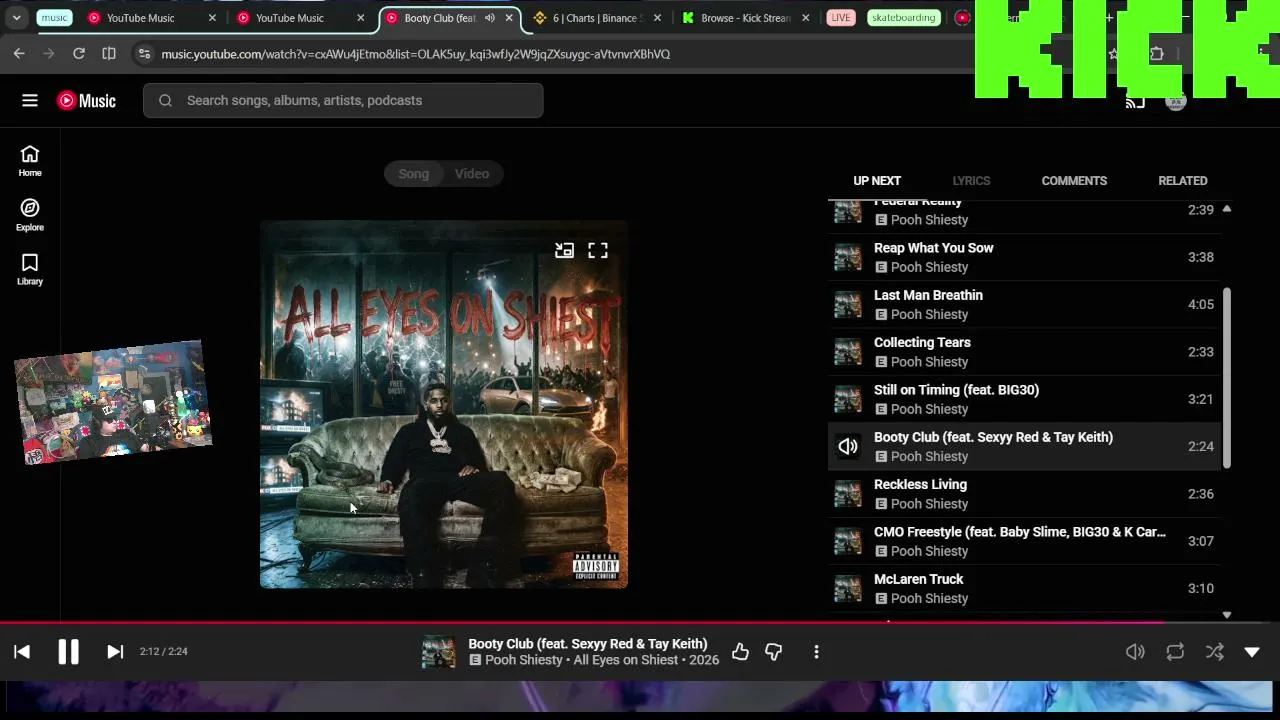
Task: Click the browser back button
Action: click(x=19, y=54)
